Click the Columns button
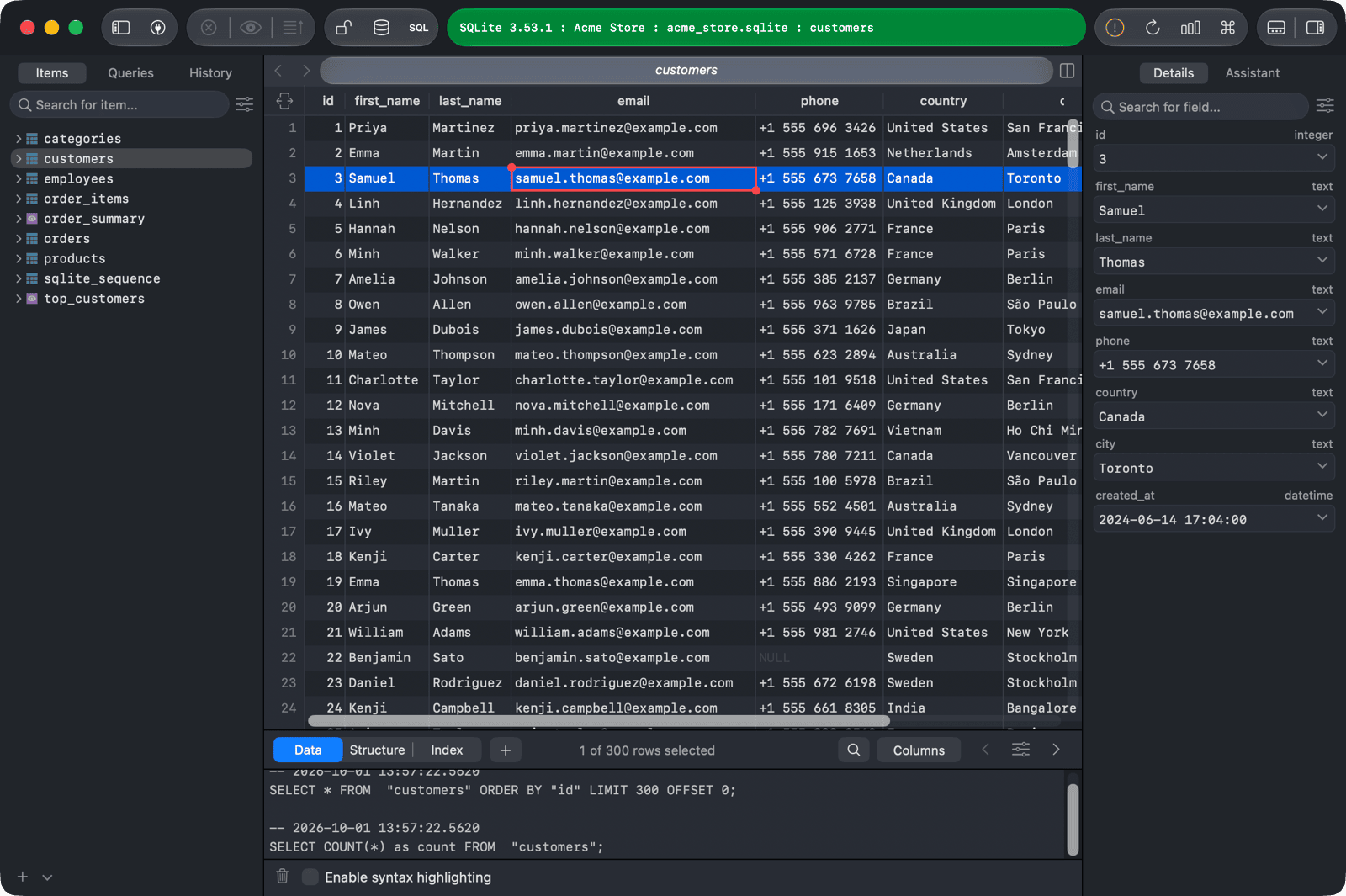 [919, 750]
